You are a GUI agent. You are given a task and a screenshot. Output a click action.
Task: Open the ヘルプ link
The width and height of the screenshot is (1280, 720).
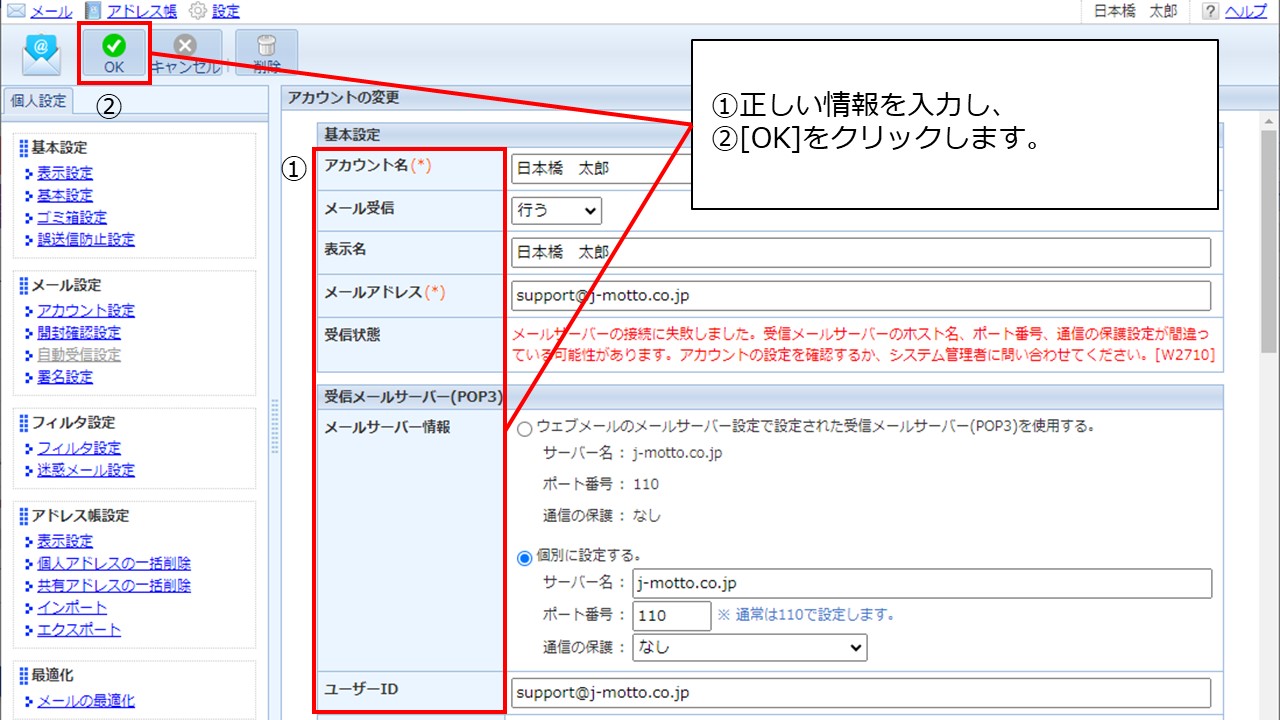1246,12
